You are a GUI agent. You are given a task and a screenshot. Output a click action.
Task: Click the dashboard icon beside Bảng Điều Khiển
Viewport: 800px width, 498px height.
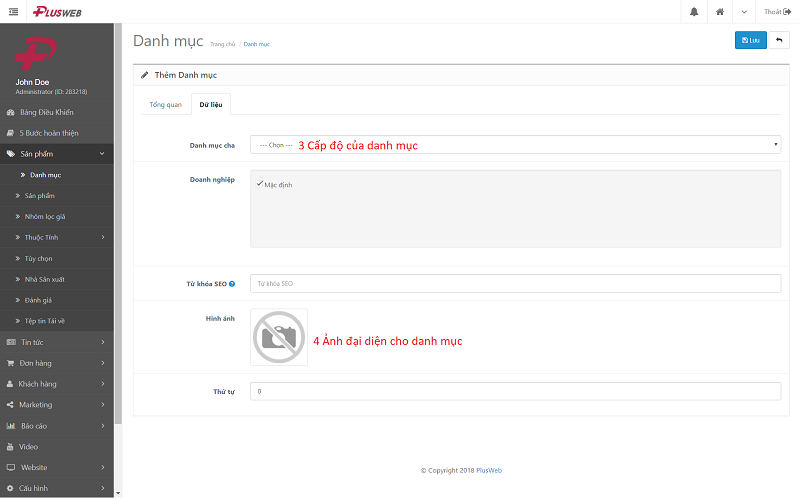[10, 112]
